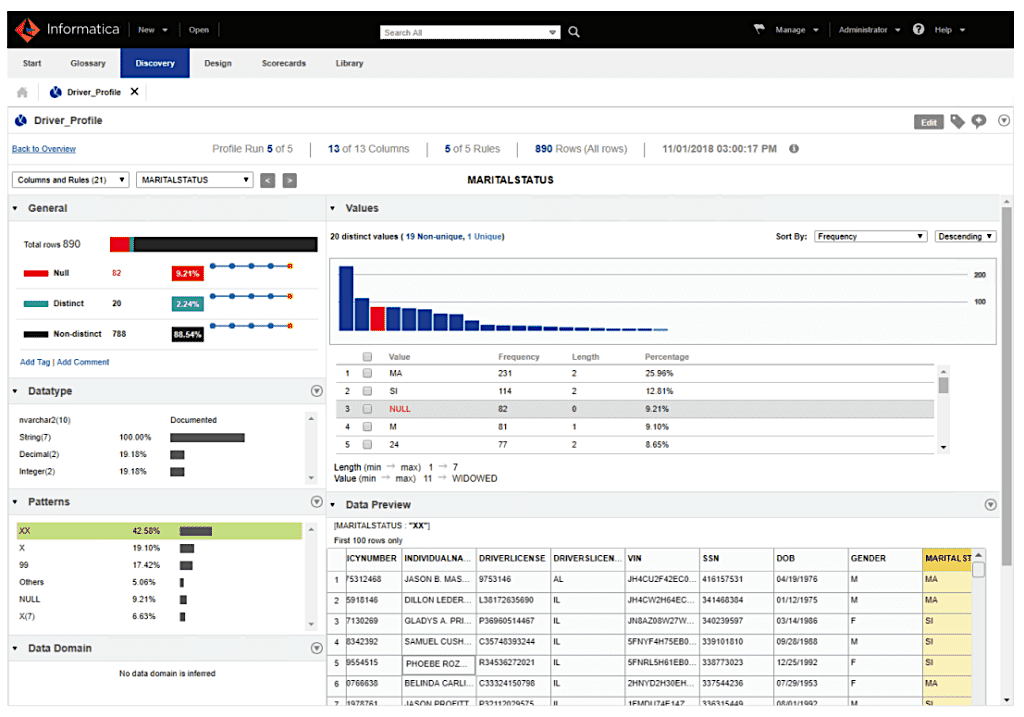Select the header checkbox in Values table

click(x=367, y=356)
